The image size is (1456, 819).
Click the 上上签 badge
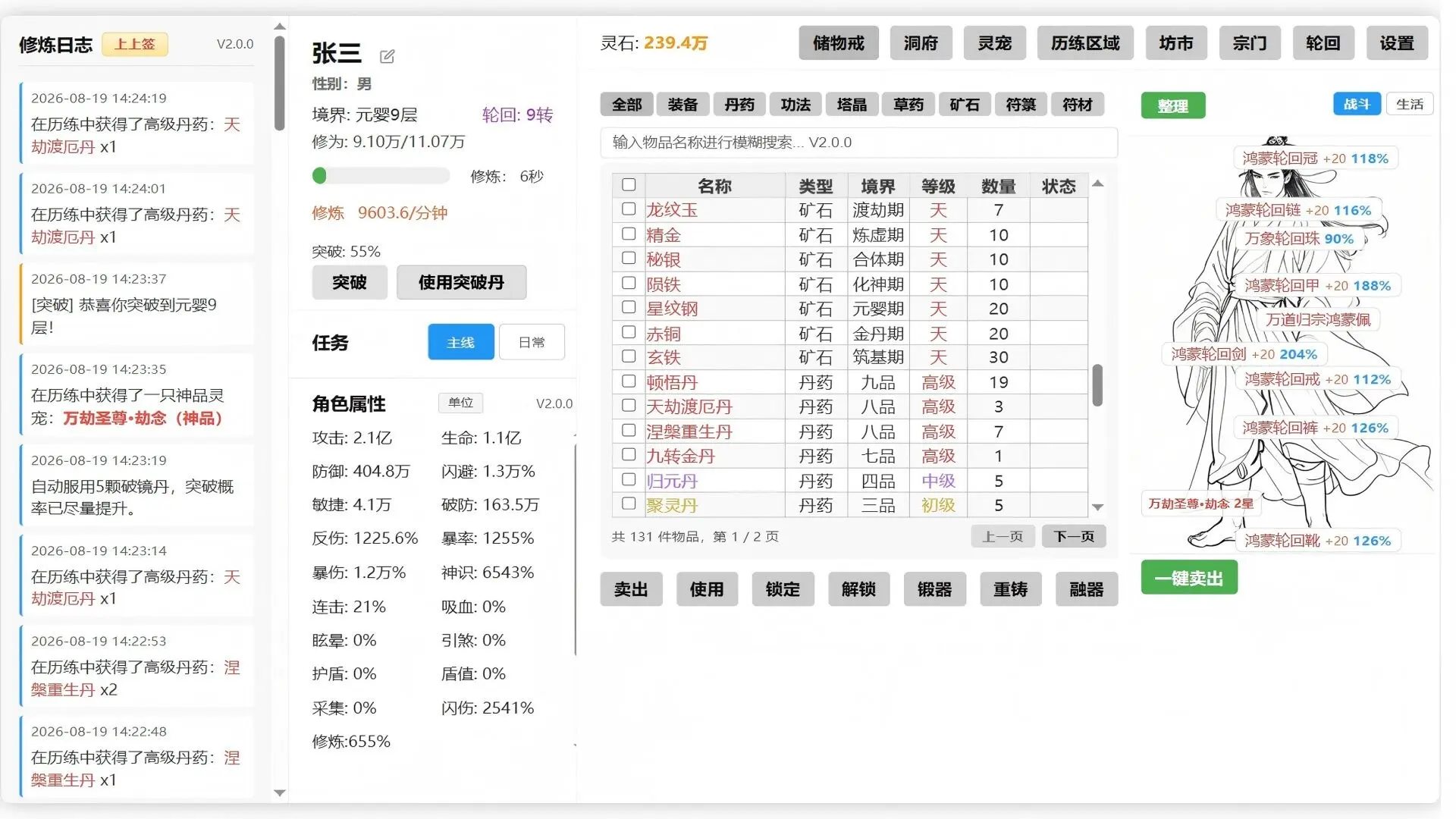pos(135,44)
